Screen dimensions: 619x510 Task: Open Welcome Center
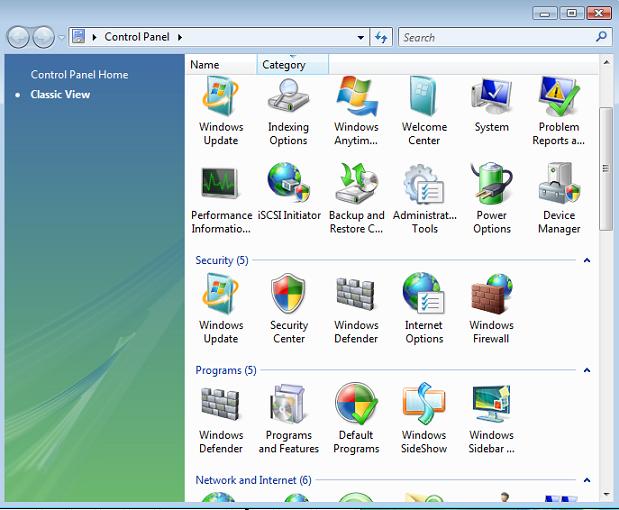[x=424, y=112]
